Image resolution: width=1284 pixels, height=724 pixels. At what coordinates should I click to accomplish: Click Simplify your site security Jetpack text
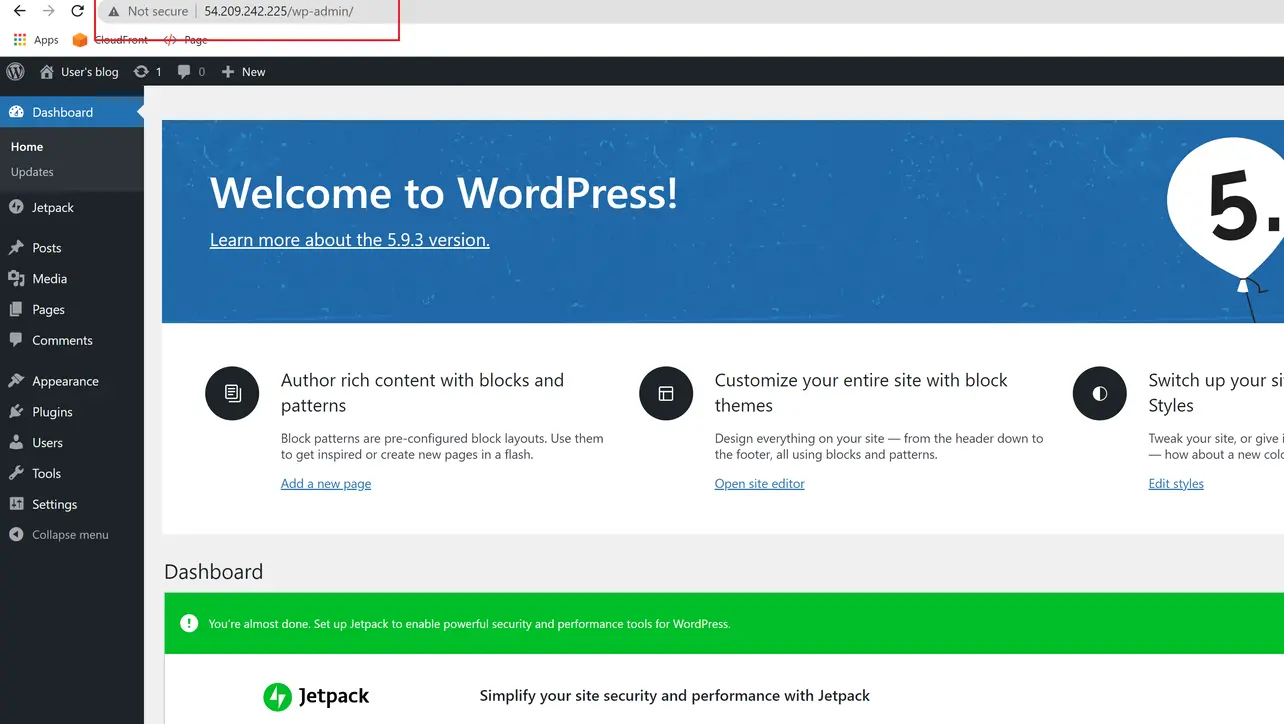point(675,696)
